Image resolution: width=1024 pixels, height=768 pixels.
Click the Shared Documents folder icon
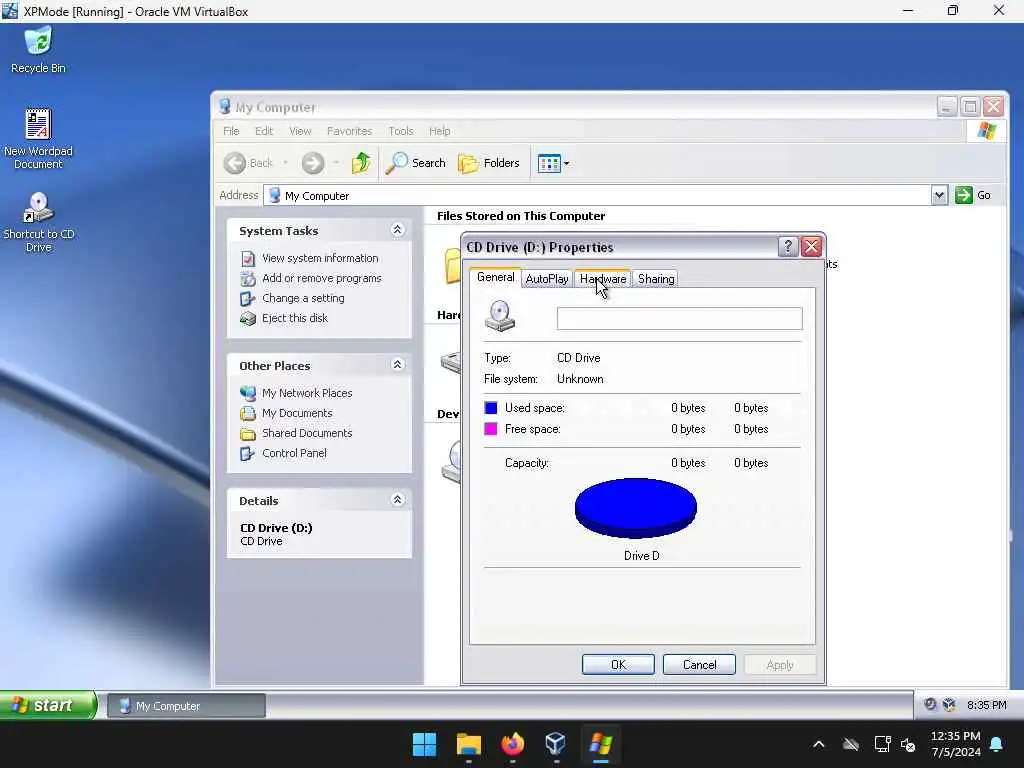(248, 434)
